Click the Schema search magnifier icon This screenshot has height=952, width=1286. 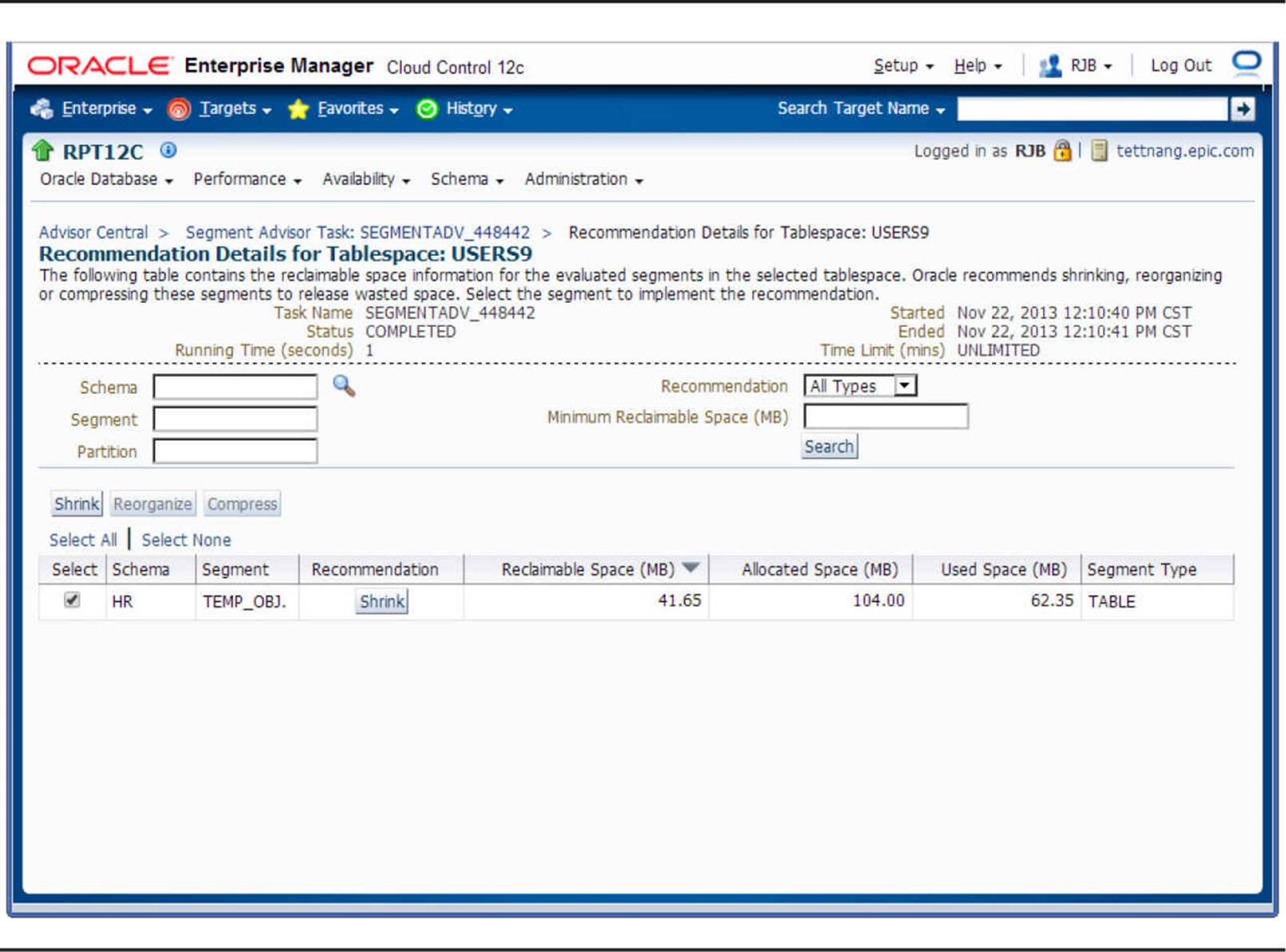(344, 386)
